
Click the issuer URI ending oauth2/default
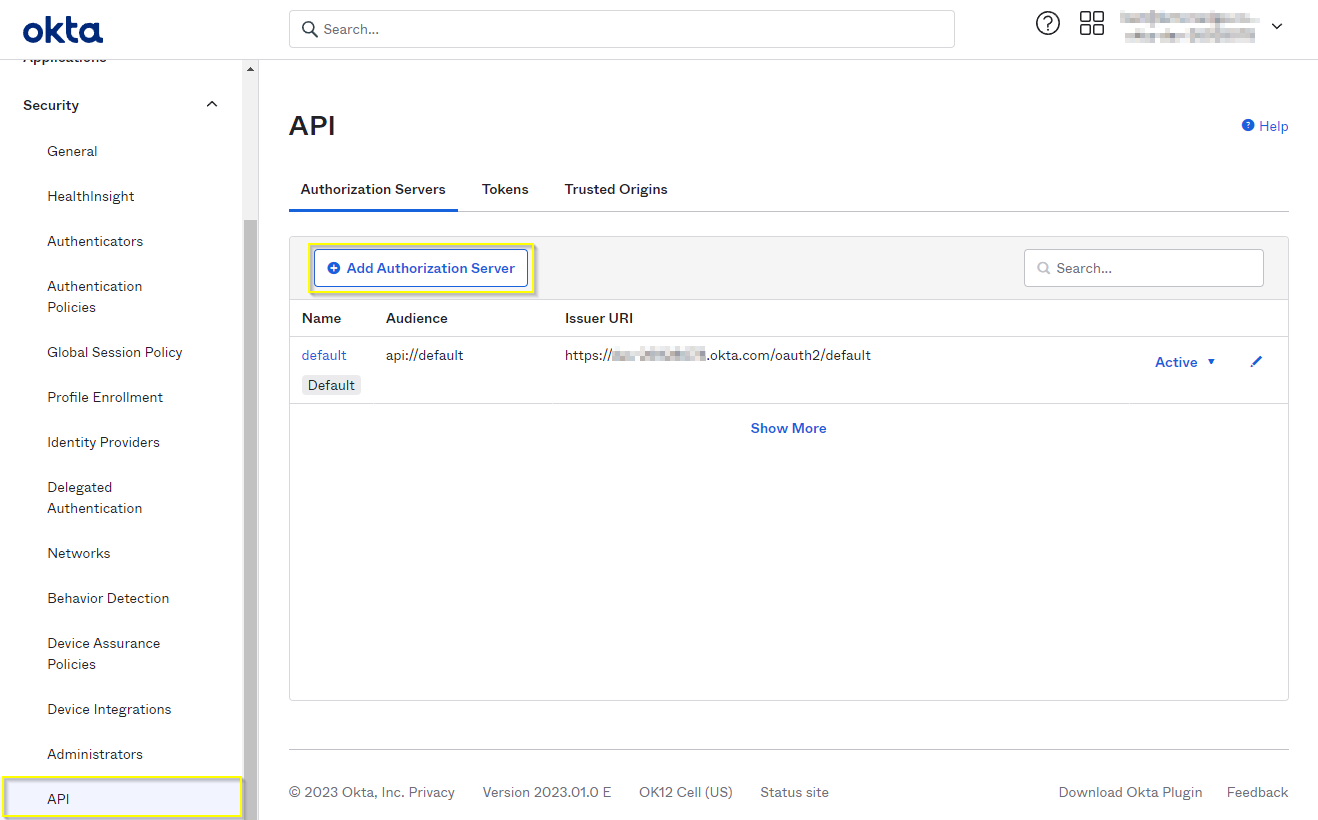(718, 355)
